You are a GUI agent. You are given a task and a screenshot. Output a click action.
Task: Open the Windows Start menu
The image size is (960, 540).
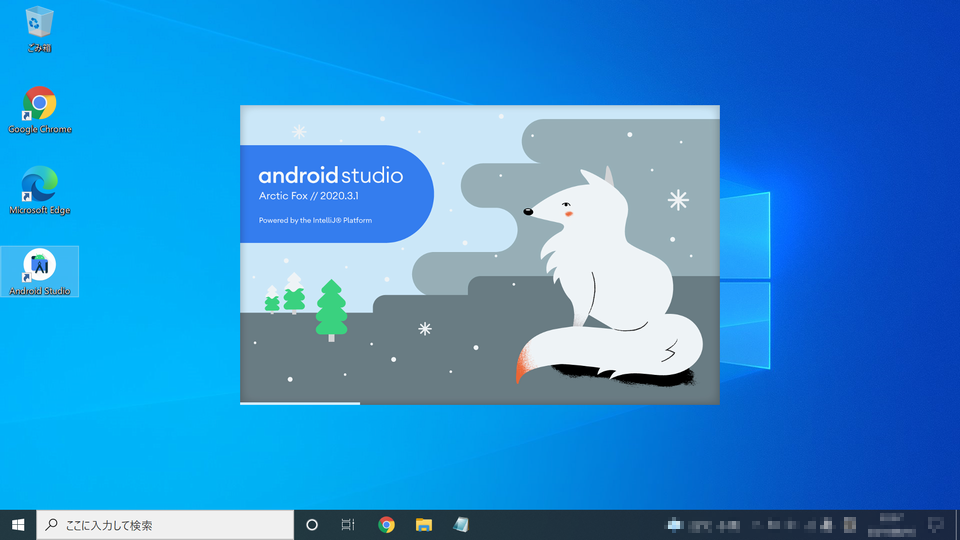pyautogui.click(x=18, y=525)
